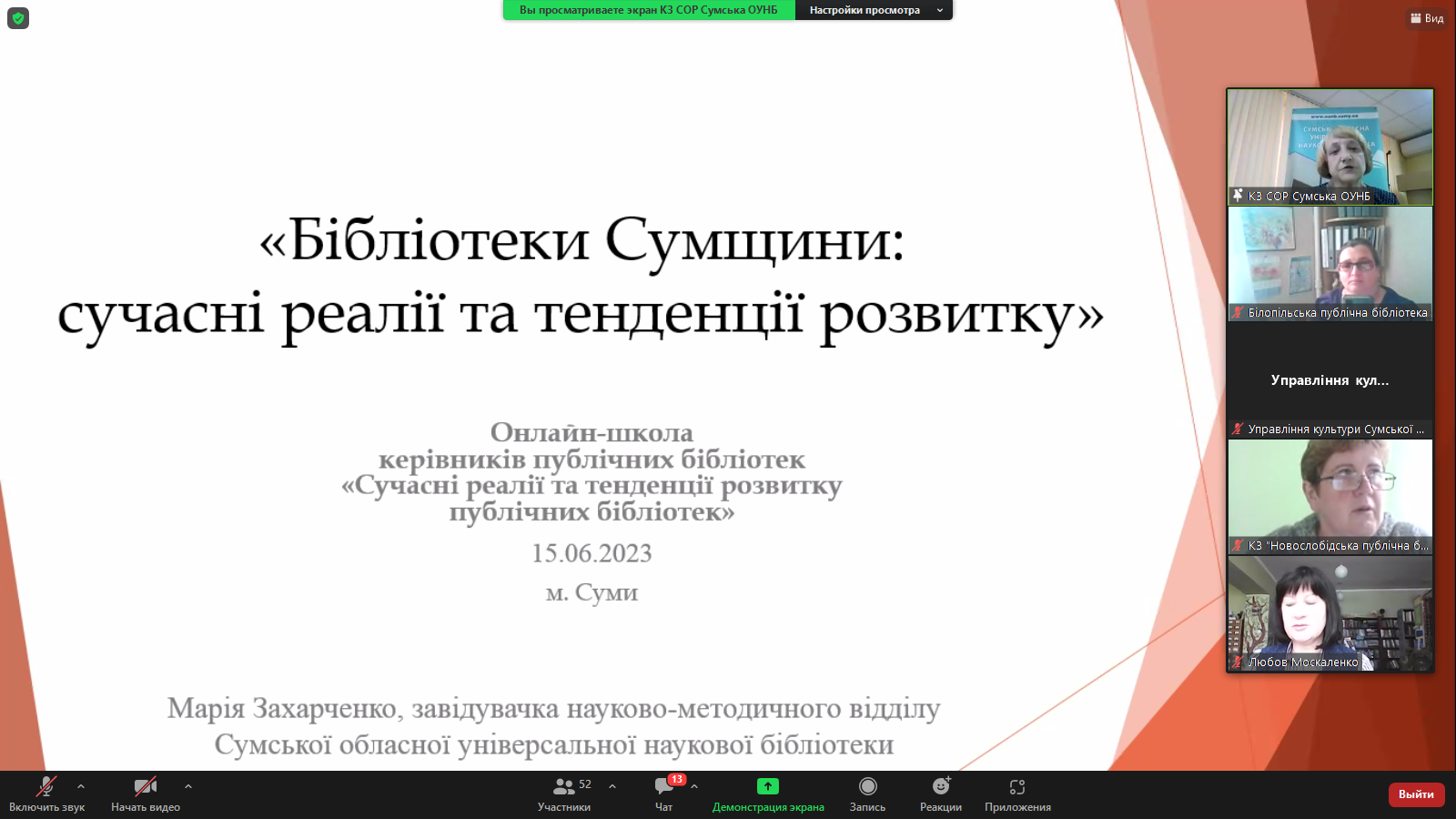The width and height of the screenshot is (1456, 819).
Task: Click the green screen viewing notification banner
Action: point(649,10)
